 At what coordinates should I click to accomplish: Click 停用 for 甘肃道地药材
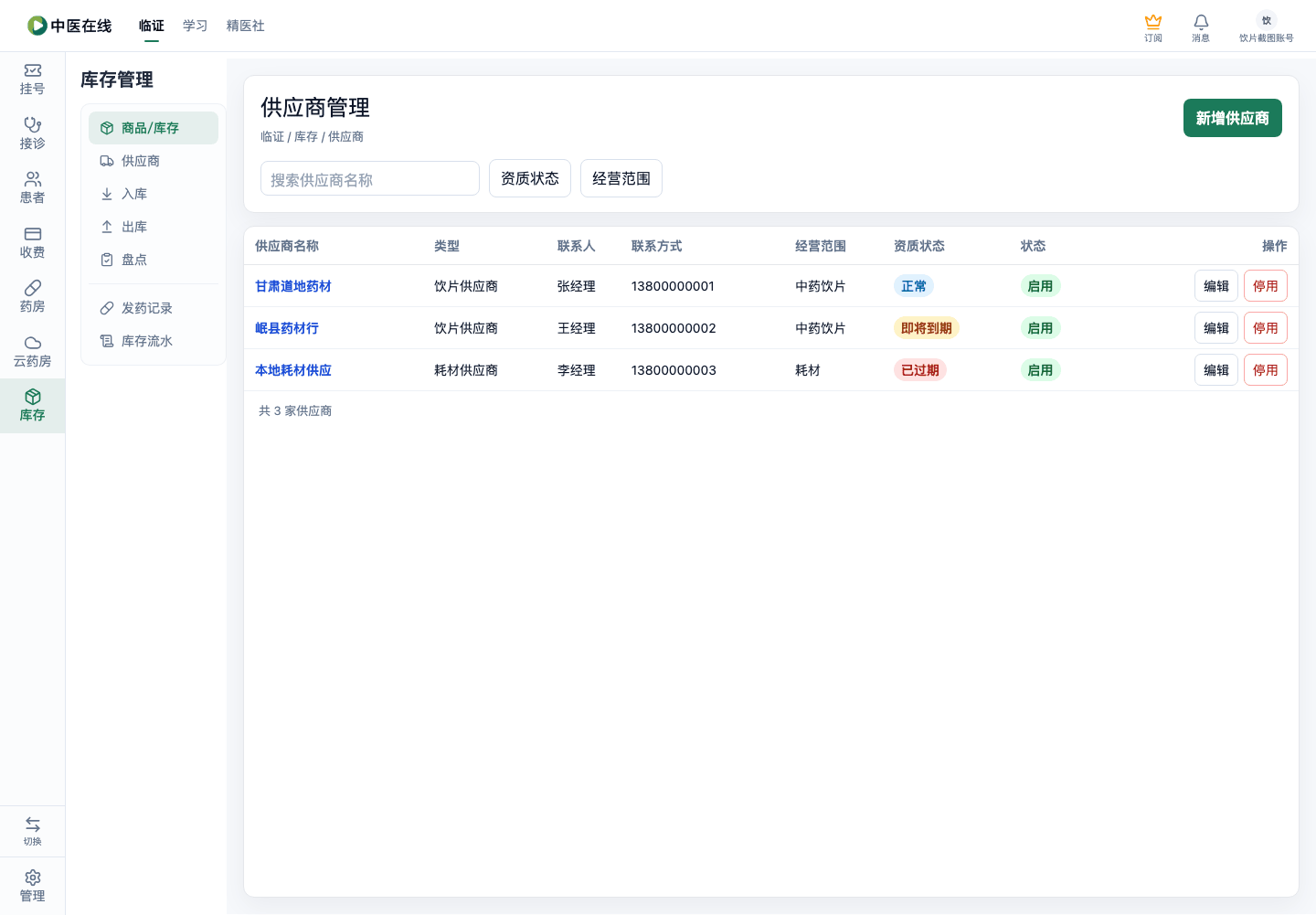(x=1266, y=286)
